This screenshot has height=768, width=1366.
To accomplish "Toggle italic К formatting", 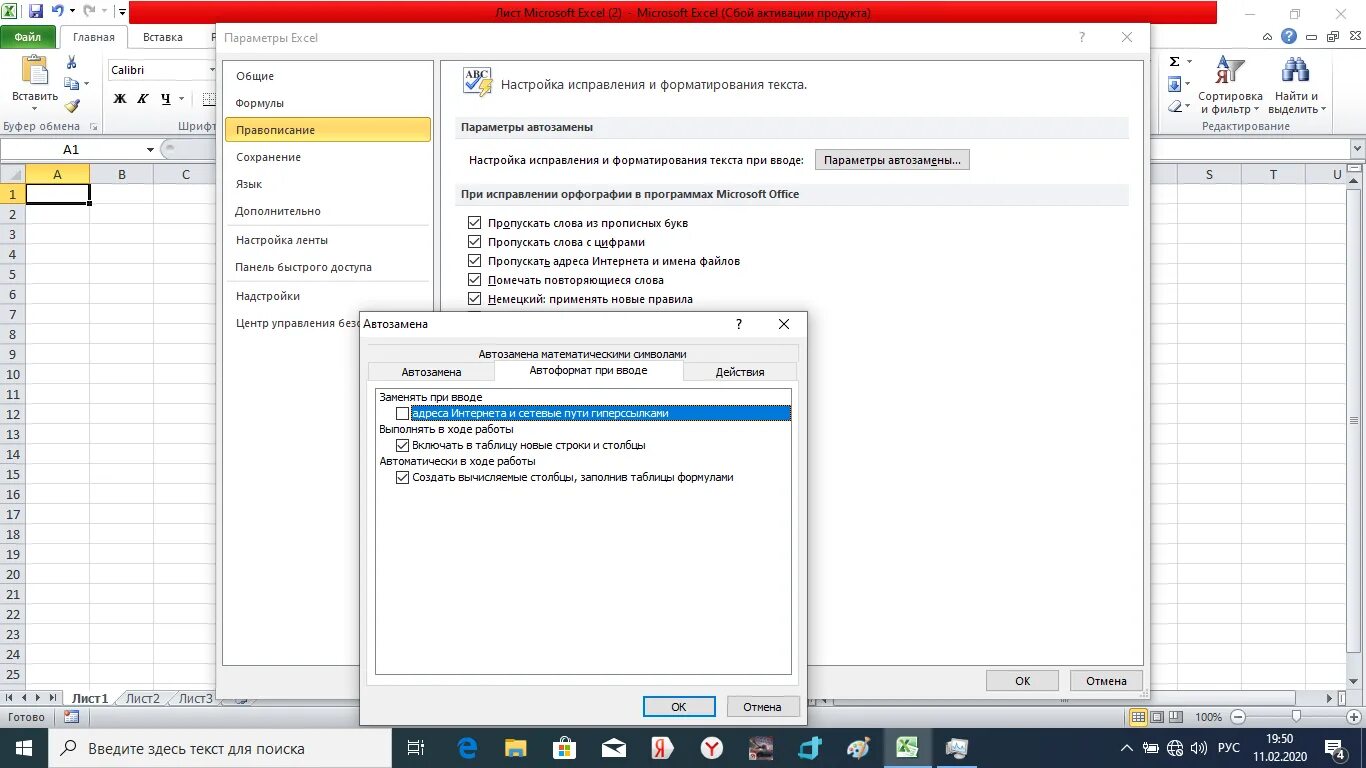I will (x=142, y=98).
